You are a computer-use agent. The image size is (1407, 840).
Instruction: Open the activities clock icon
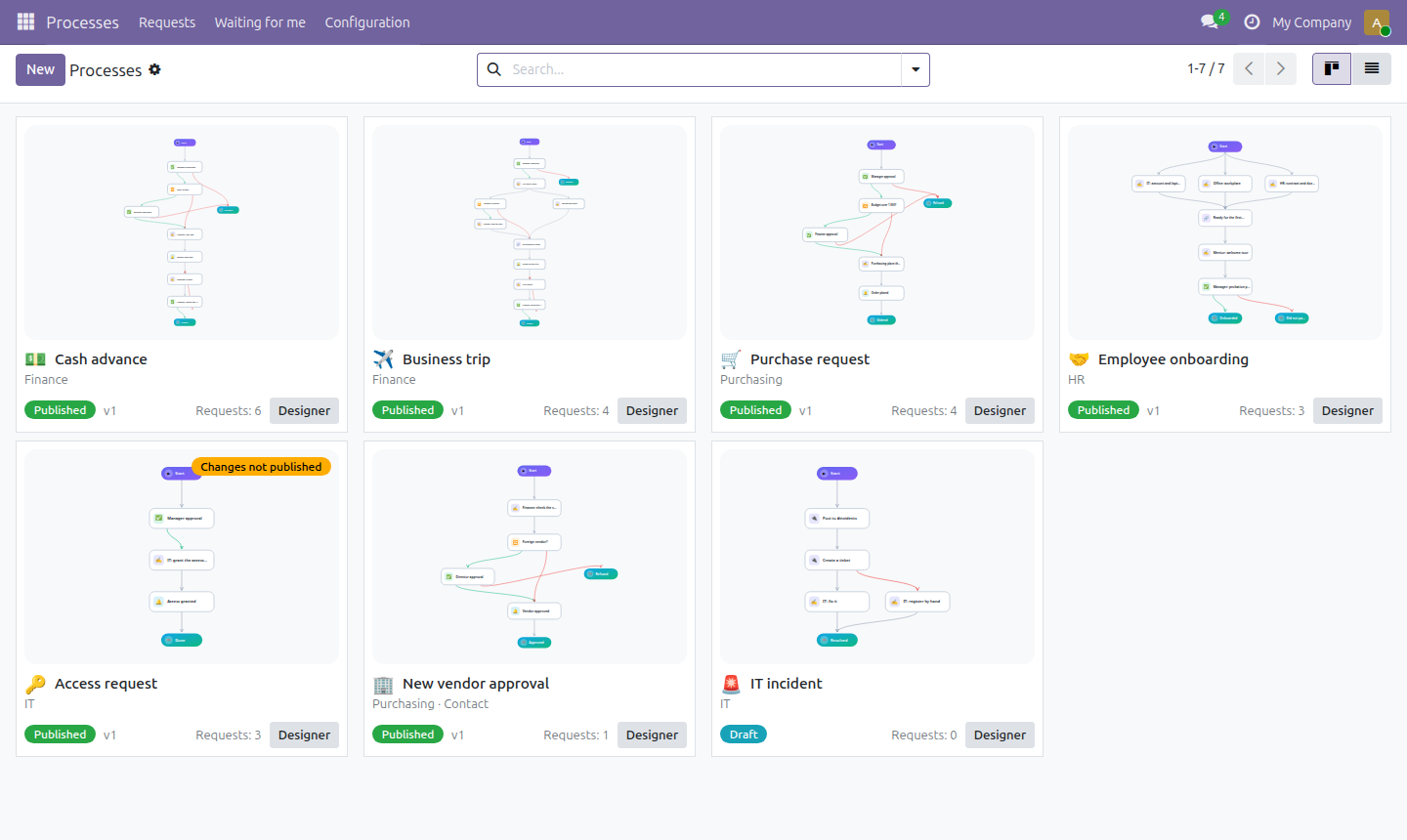[x=1252, y=21]
